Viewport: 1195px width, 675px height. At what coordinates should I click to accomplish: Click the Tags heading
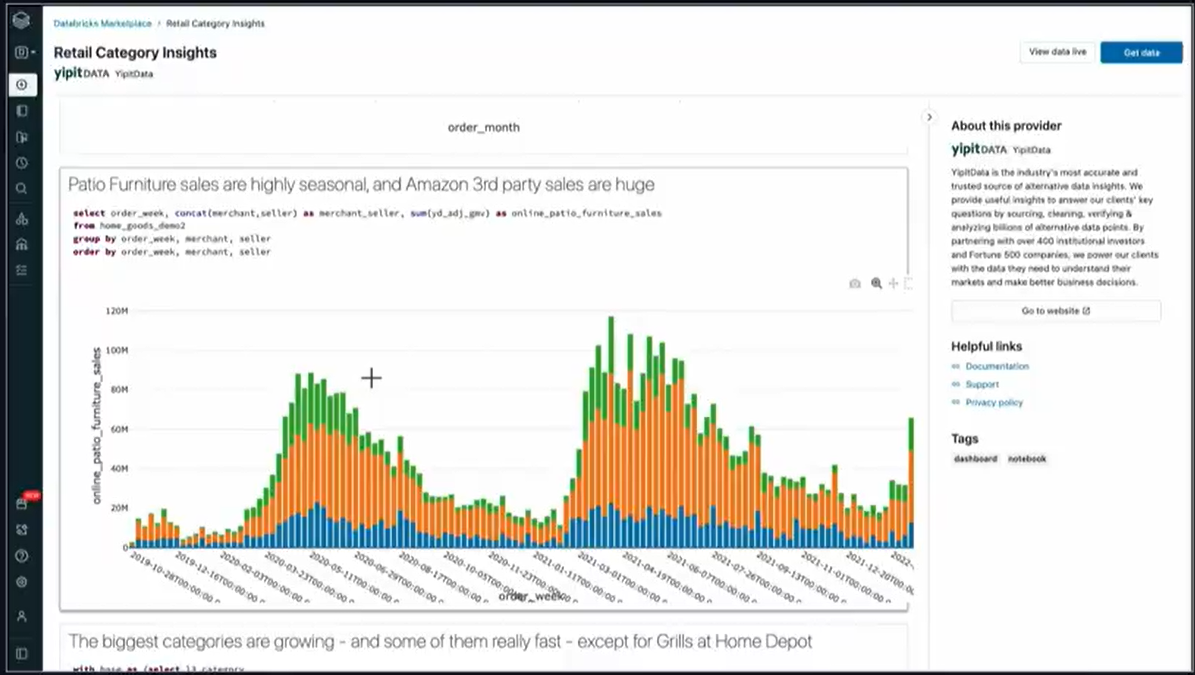tap(964, 439)
